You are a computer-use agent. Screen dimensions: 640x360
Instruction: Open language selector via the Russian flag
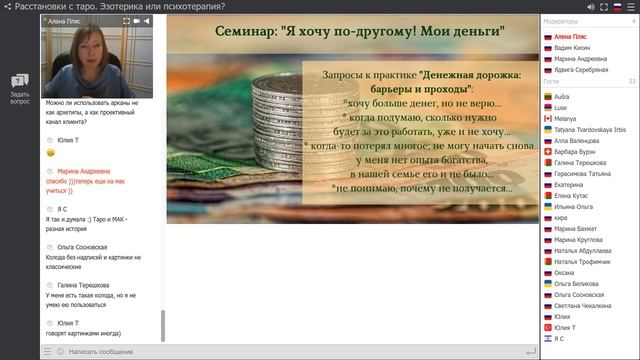[618, 7]
